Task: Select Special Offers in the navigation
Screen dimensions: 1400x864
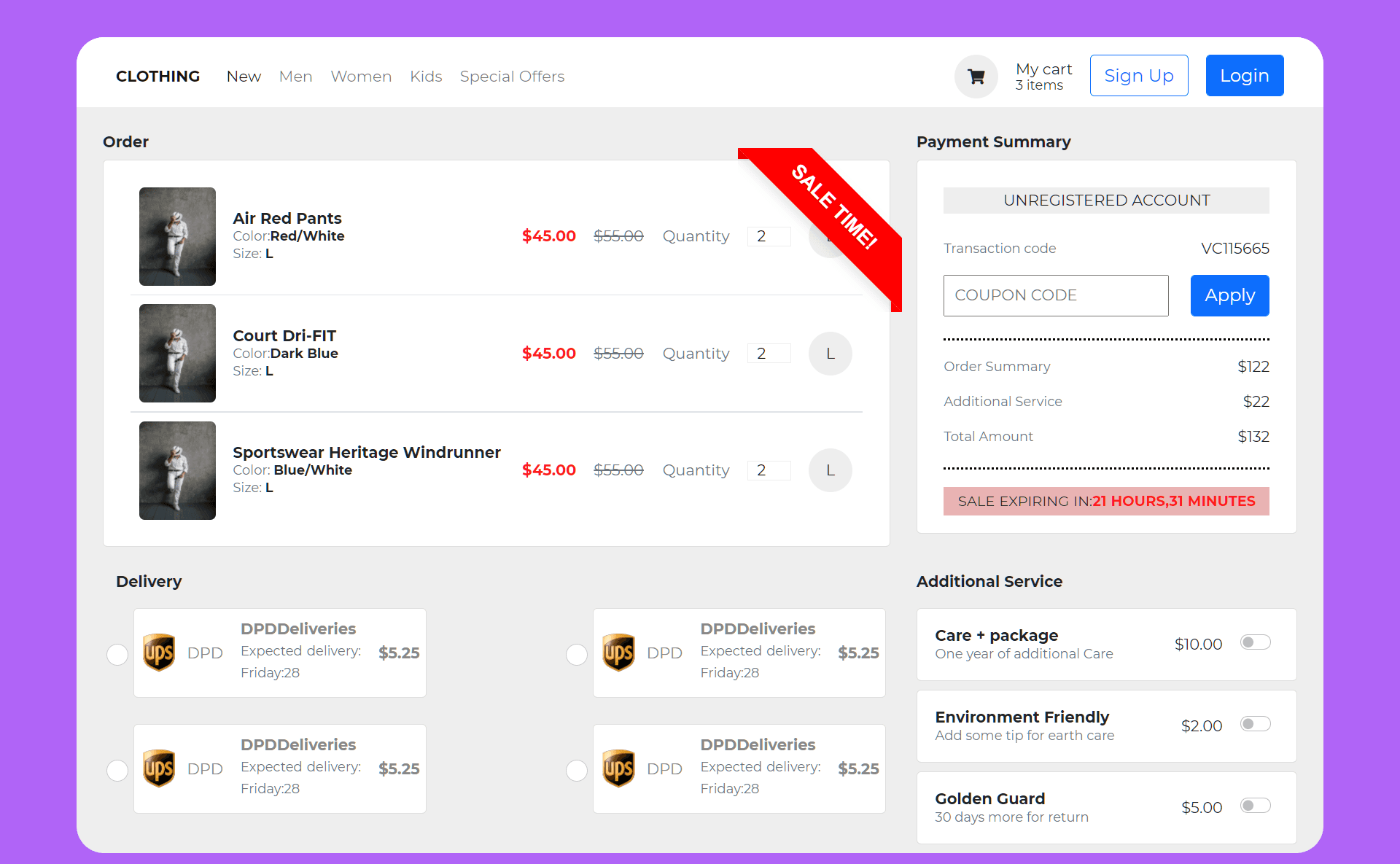Action: 512,76
